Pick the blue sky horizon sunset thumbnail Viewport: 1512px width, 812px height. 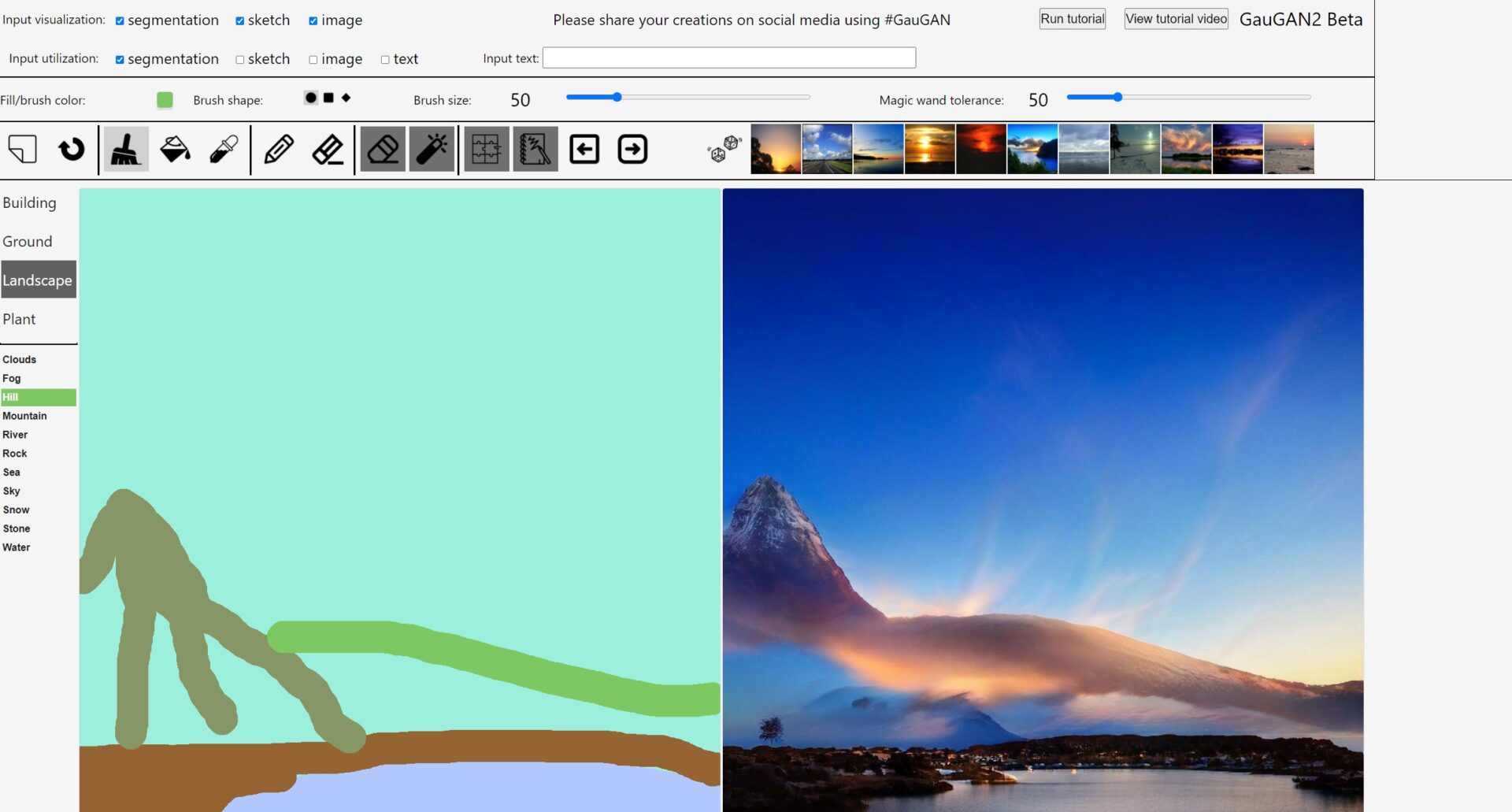(878, 149)
